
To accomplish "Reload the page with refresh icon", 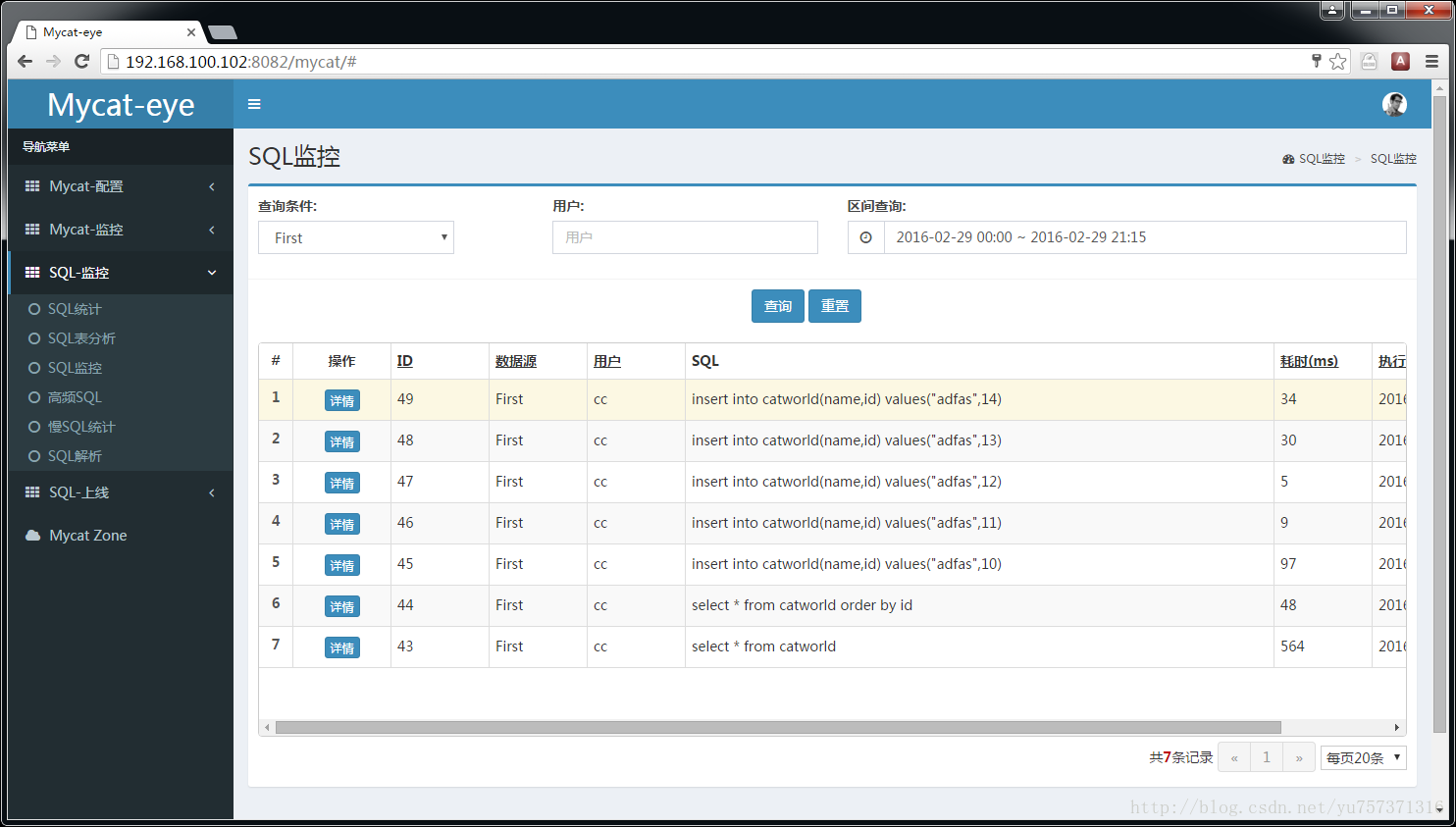I will point(82,62).
